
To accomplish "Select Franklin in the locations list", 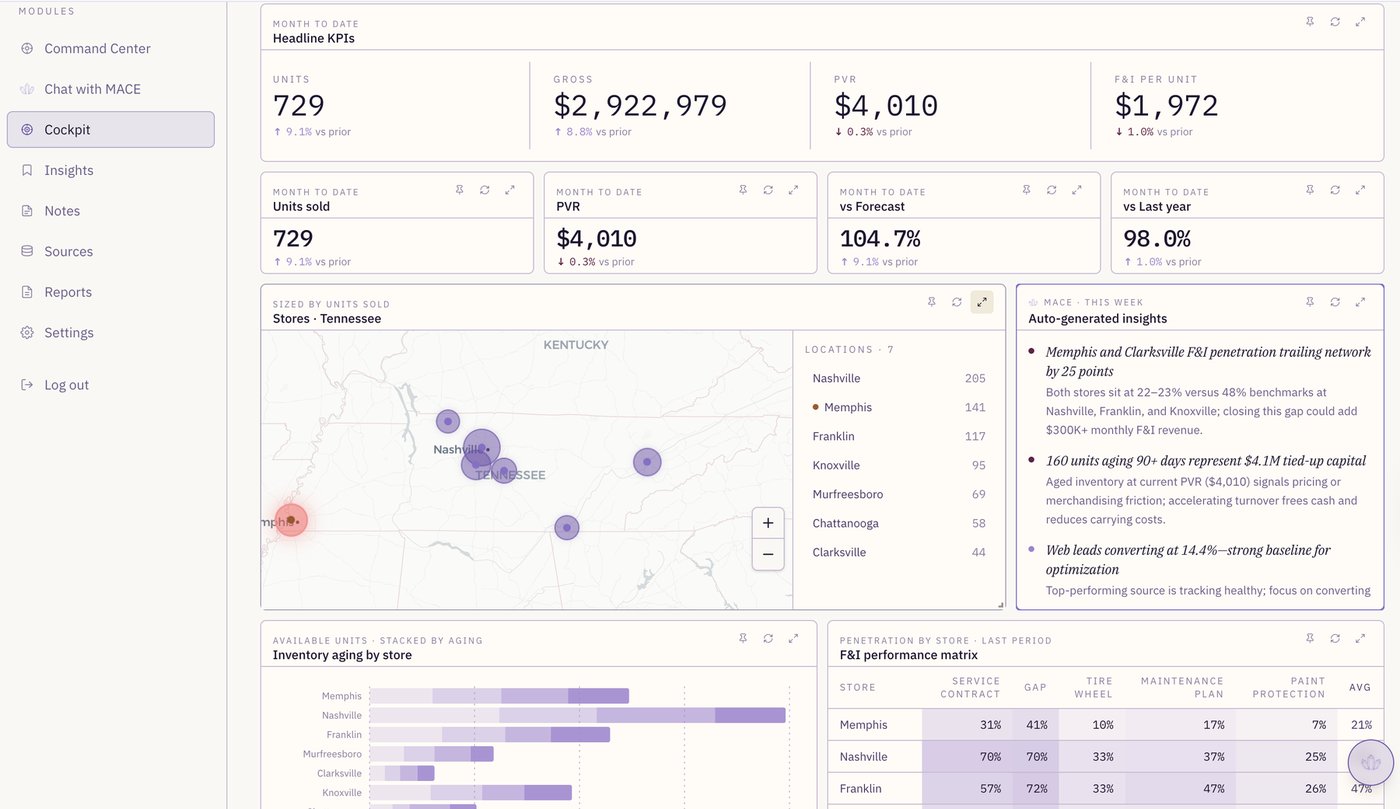I will (899, 436).
